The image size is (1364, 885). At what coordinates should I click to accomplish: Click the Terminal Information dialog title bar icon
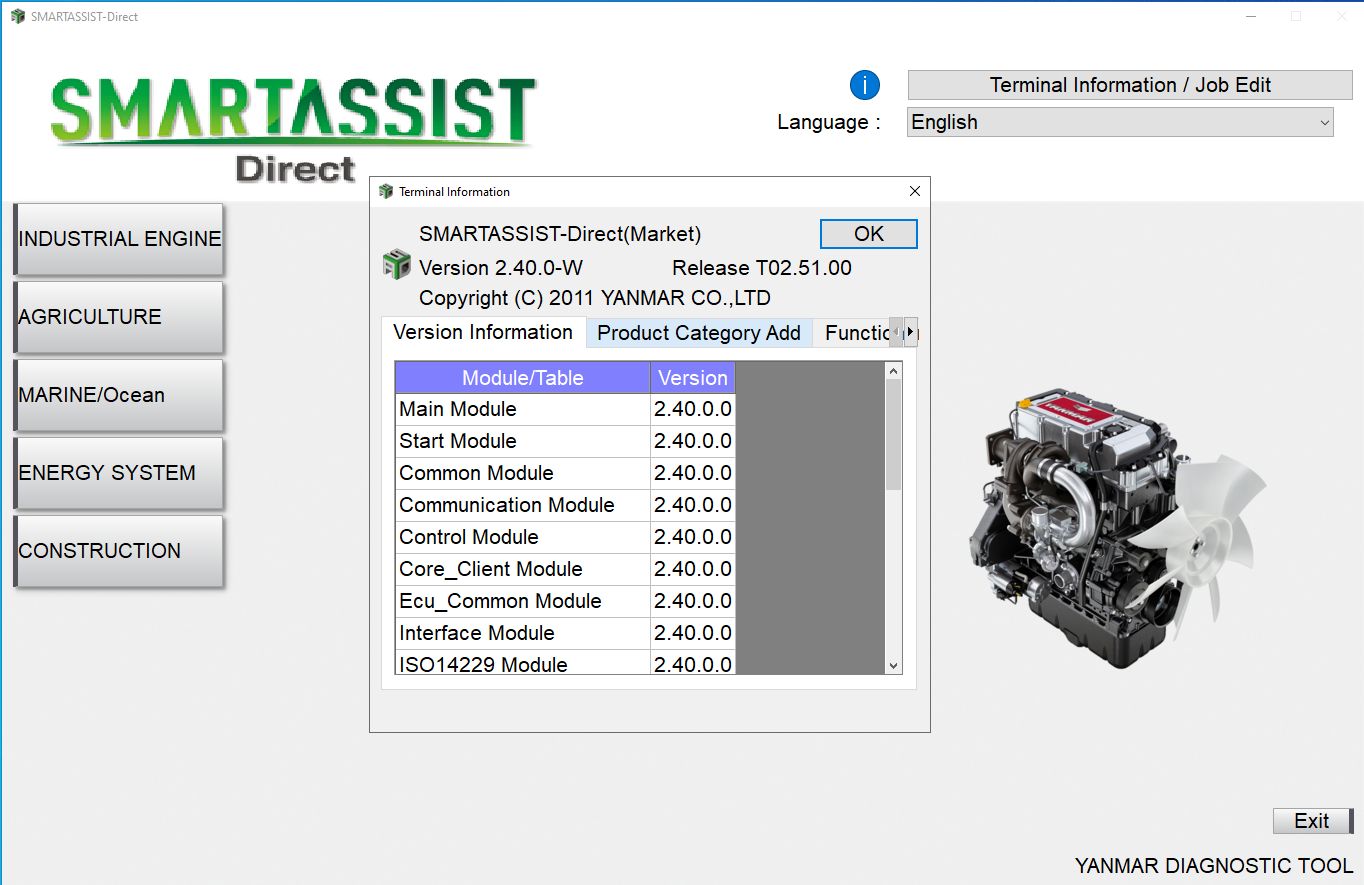pos(386,191)
